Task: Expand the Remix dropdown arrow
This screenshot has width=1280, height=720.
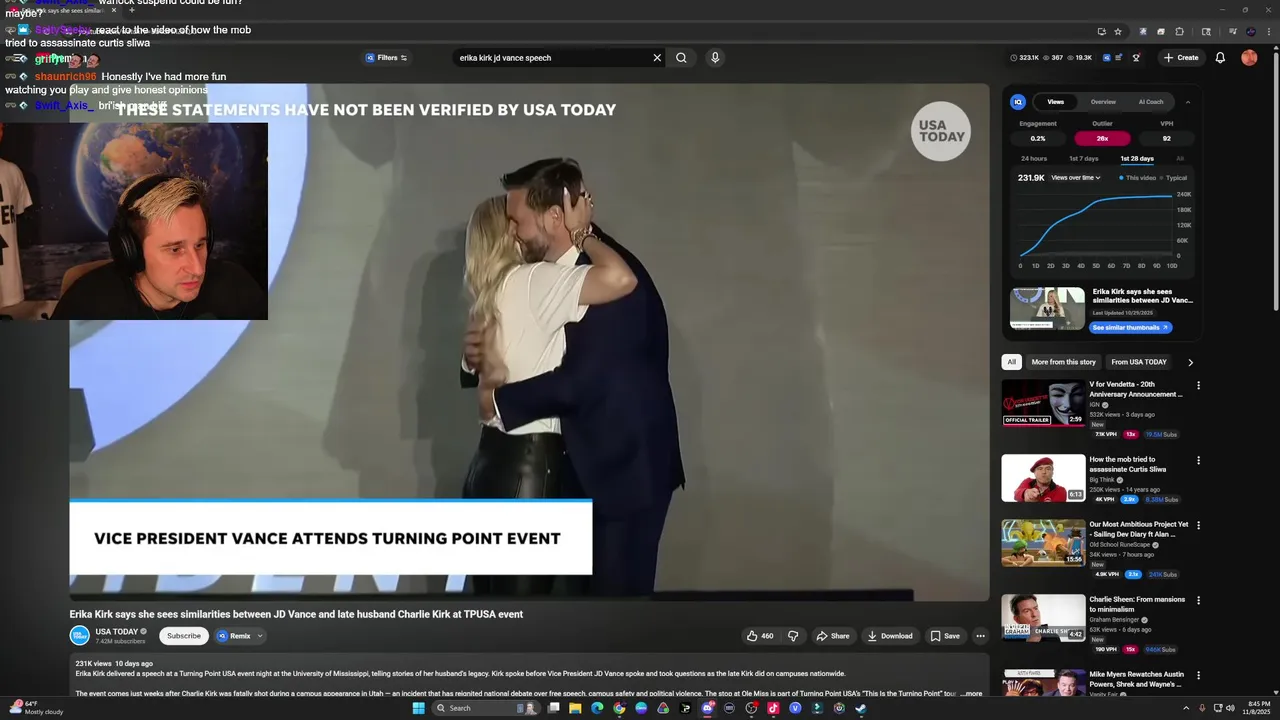Action: click(x=260, y=636)
